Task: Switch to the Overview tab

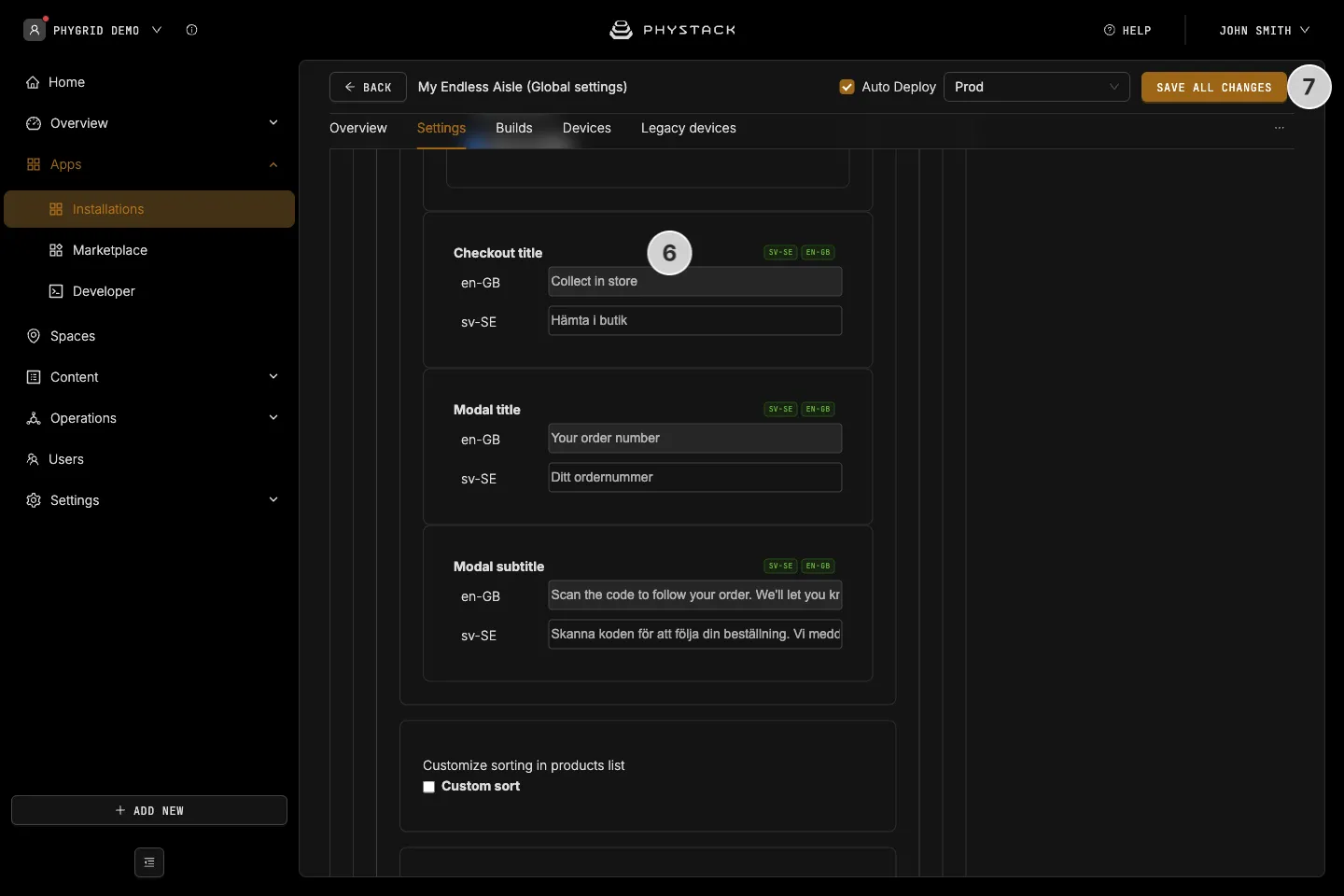Action: tap(358, 128)
